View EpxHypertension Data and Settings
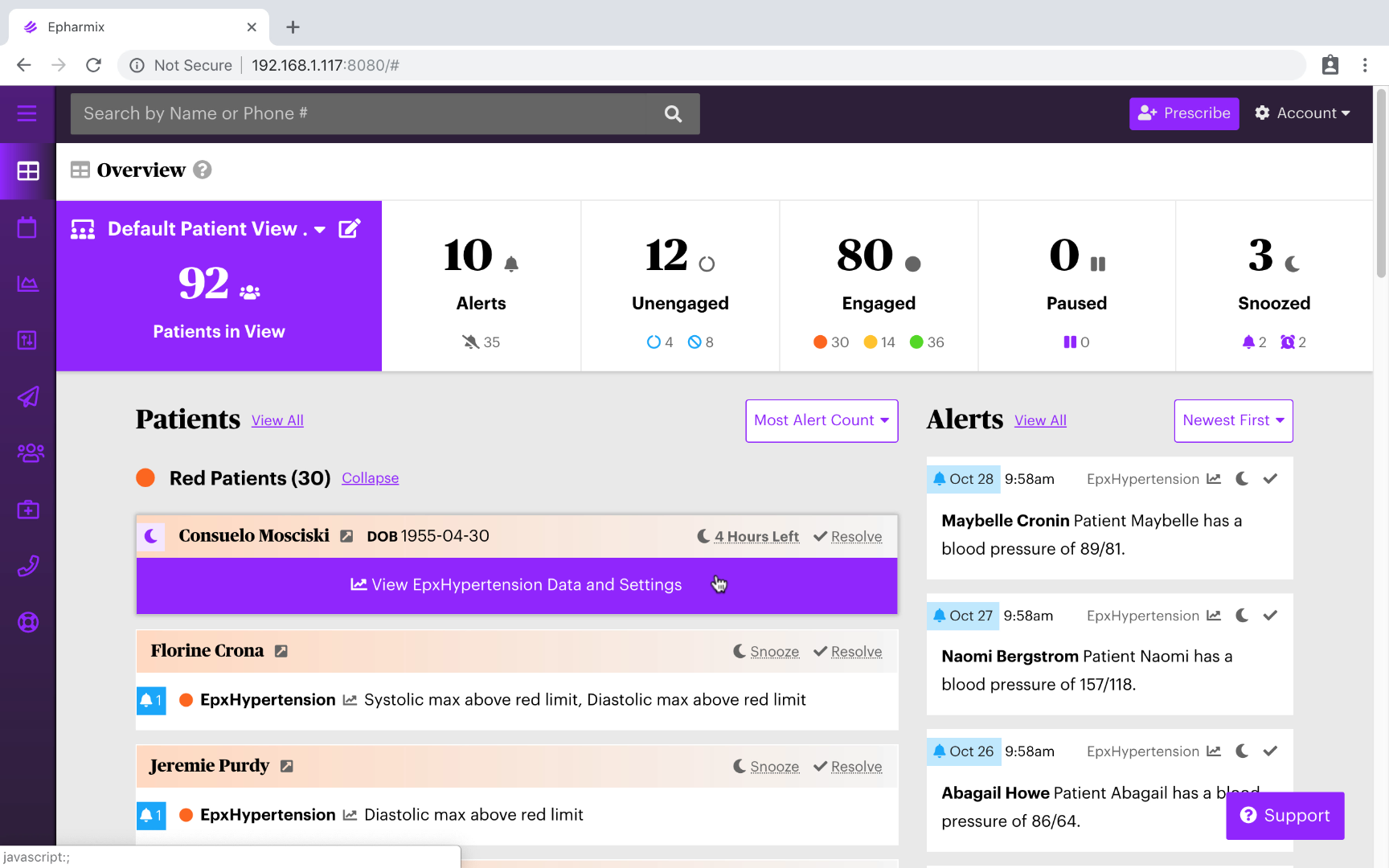The image size is (1389, 868). pos(517,585)
